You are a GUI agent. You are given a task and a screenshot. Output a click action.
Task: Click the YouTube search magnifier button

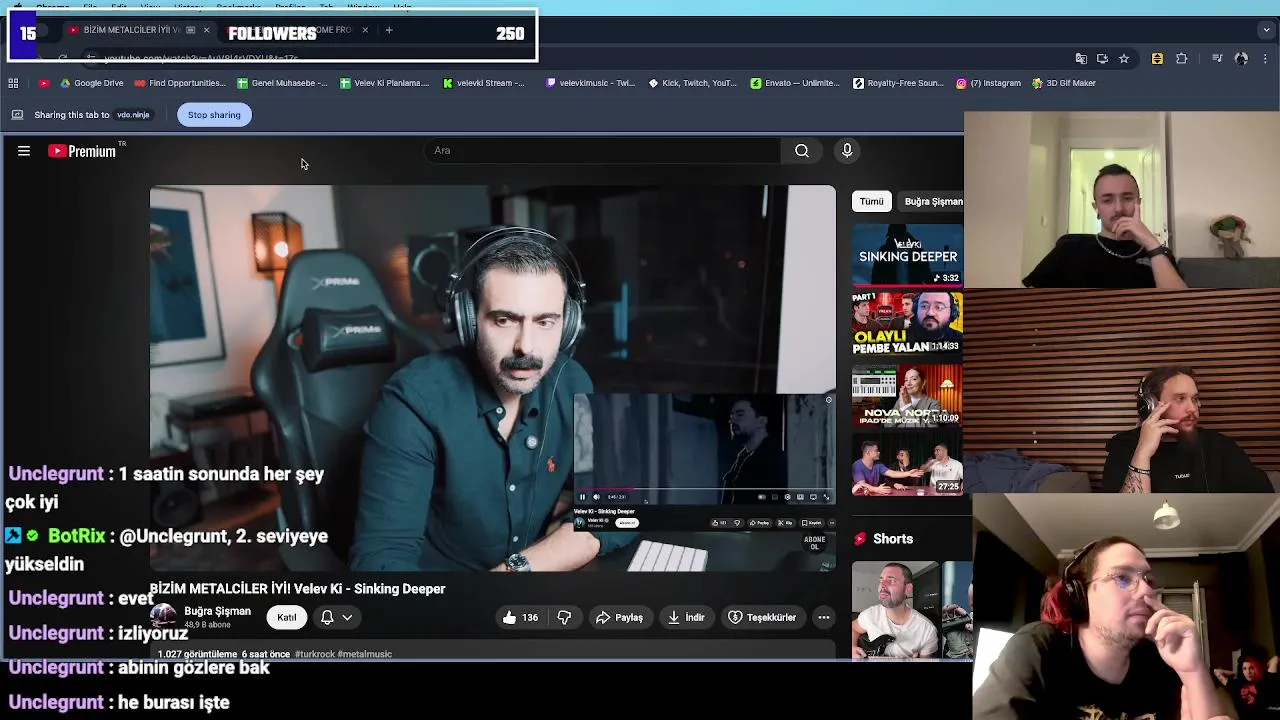[x=802, y=150]
